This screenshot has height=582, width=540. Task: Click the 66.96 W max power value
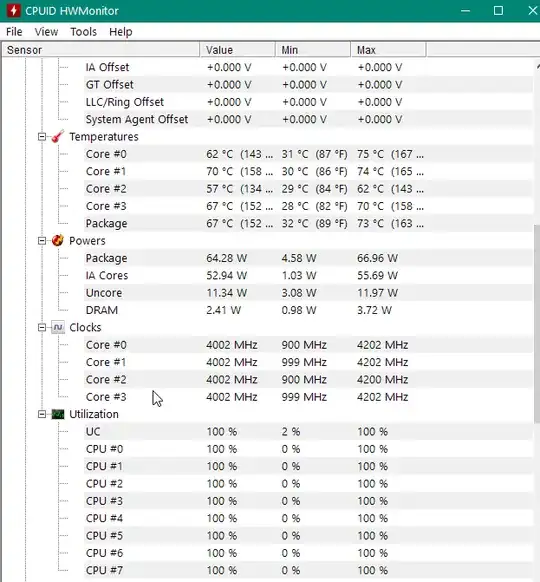coord(377,258)
